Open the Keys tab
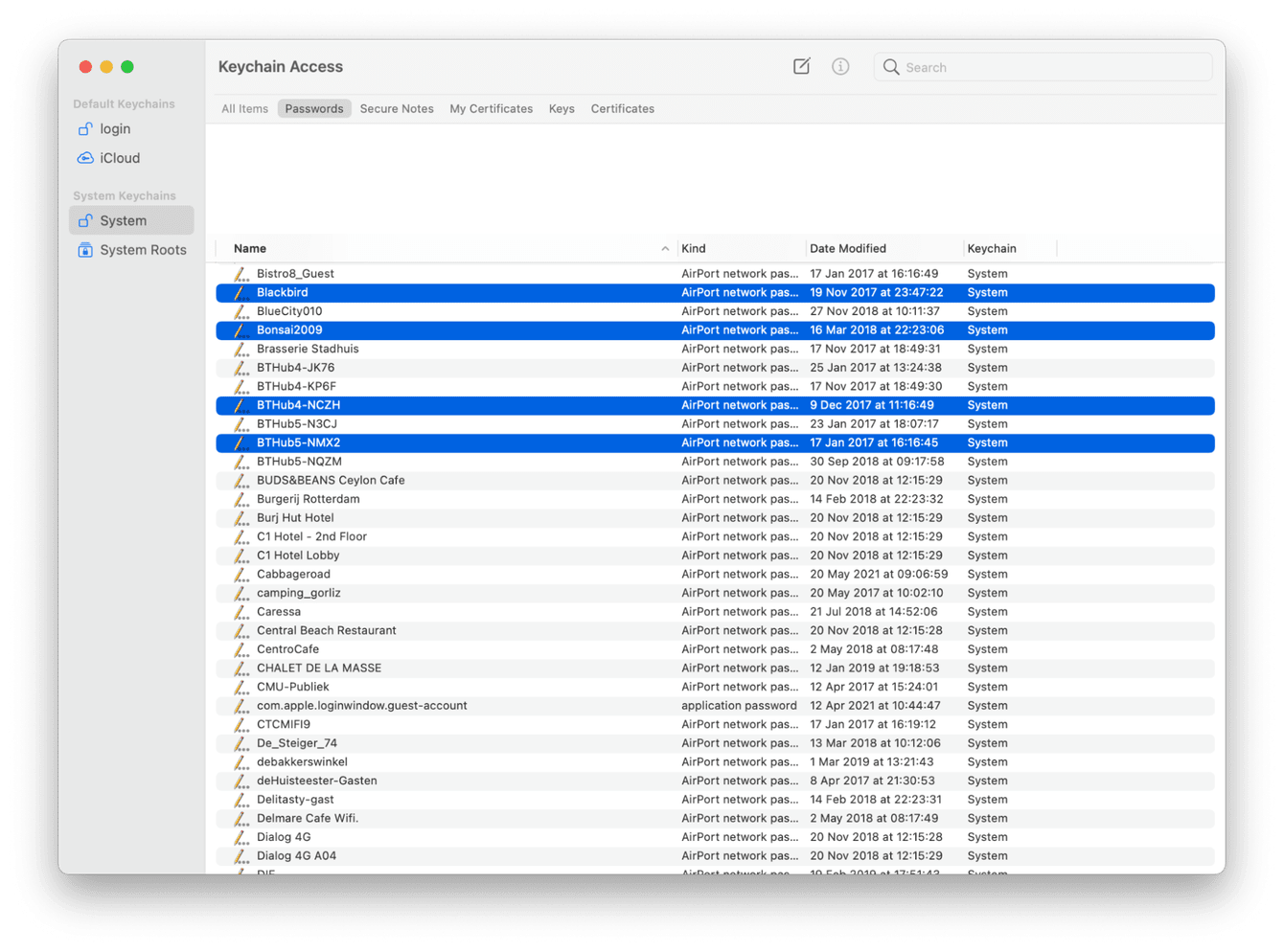 point(562,108)
